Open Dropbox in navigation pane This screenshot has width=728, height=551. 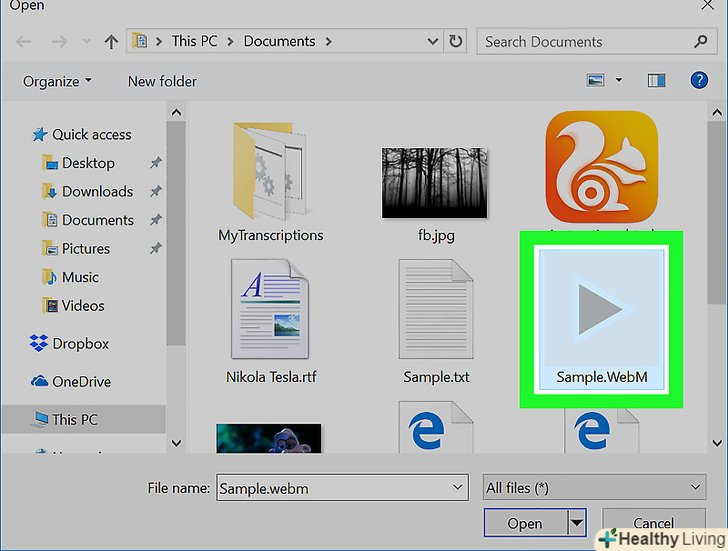(x=80, y=343)
